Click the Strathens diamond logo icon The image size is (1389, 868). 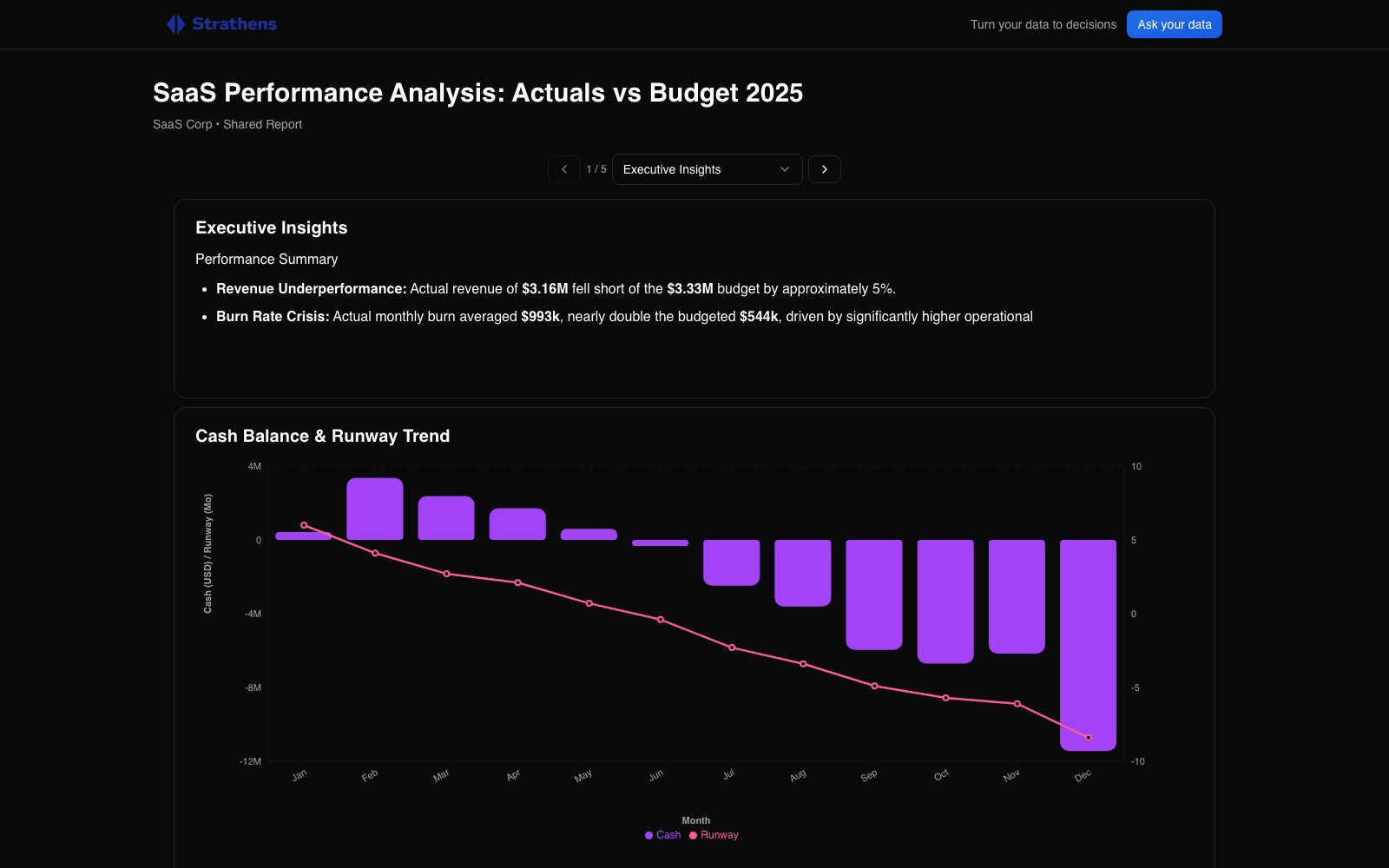176,24
